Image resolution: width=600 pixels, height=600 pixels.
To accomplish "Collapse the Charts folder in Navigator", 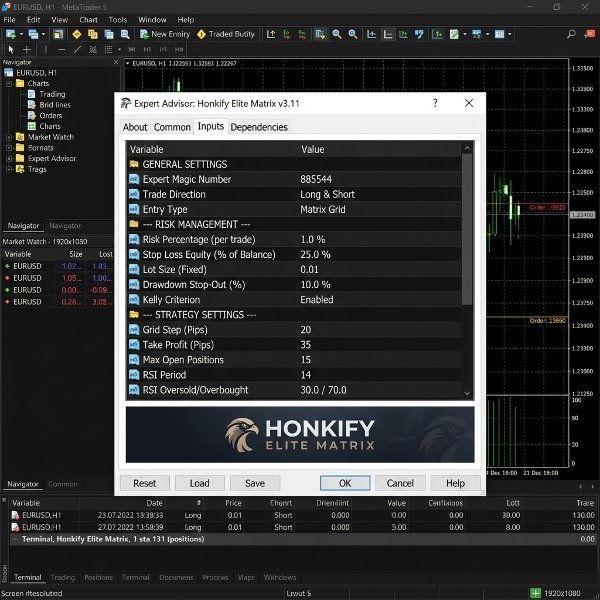I will click(x=9, y=83).
